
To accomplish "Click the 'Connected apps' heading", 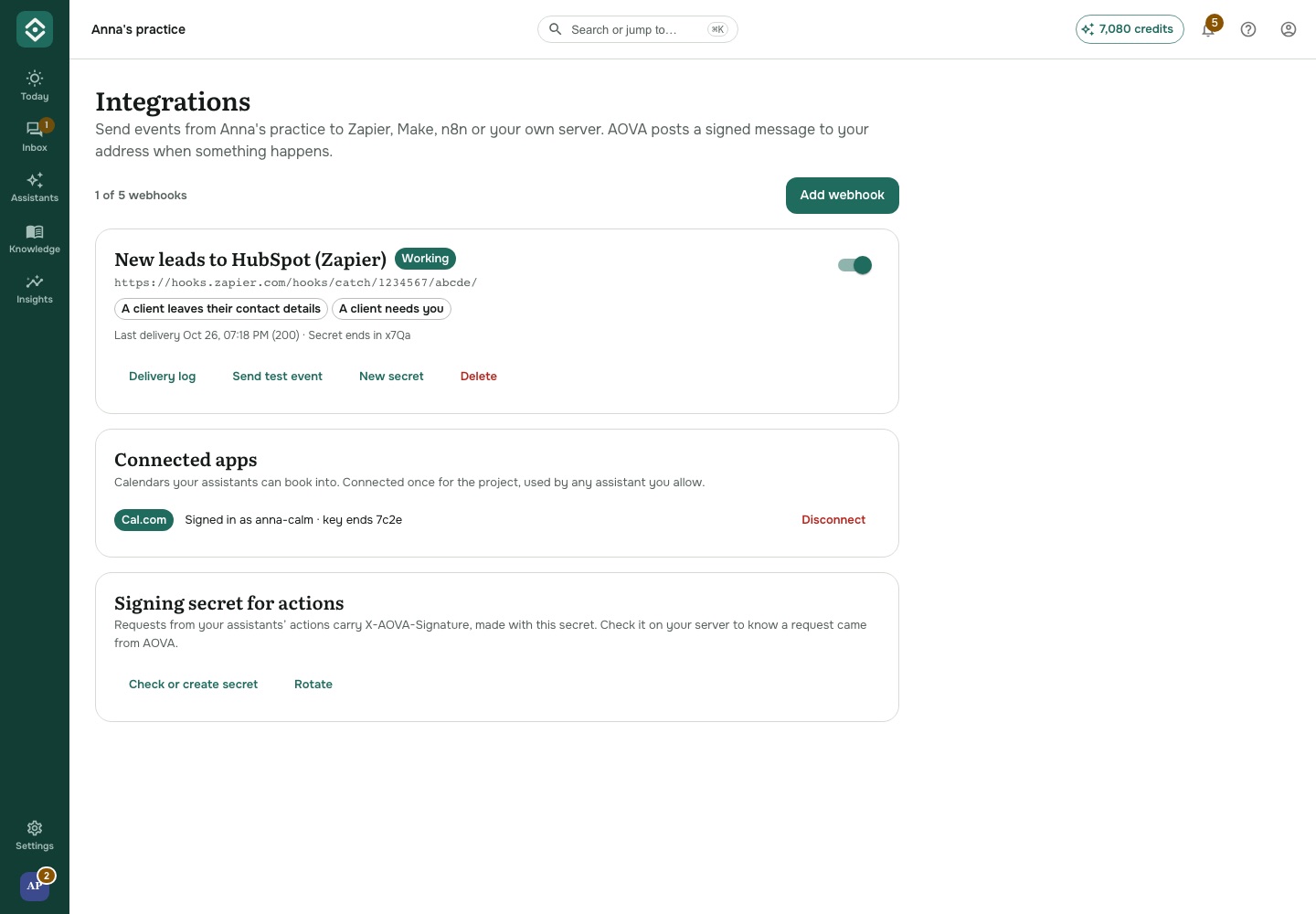I will 186,460.
